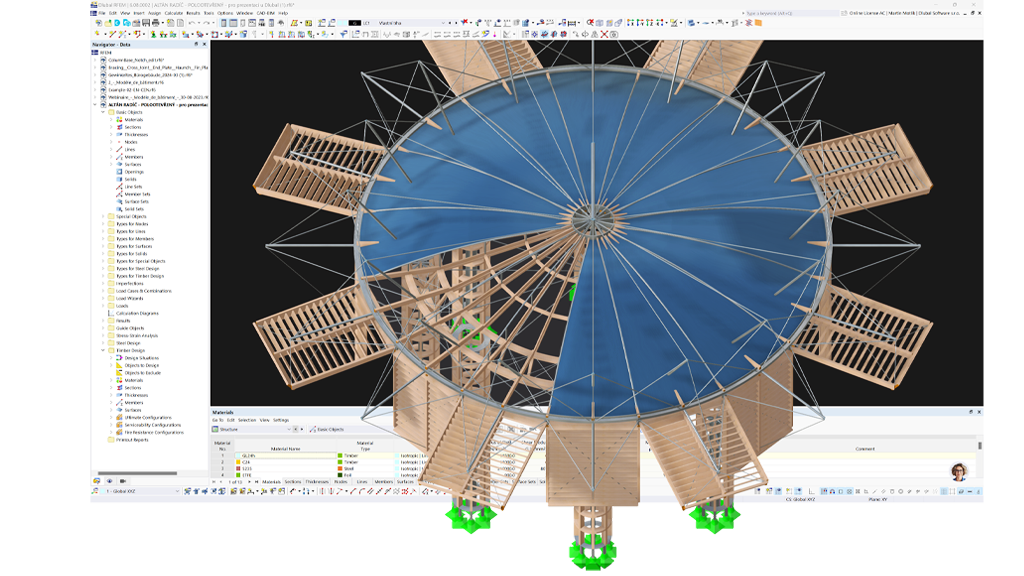Open the Structure dropdown in Materials panel
The width and height of the screenshot is (1024, 576).
click(289, 429)
